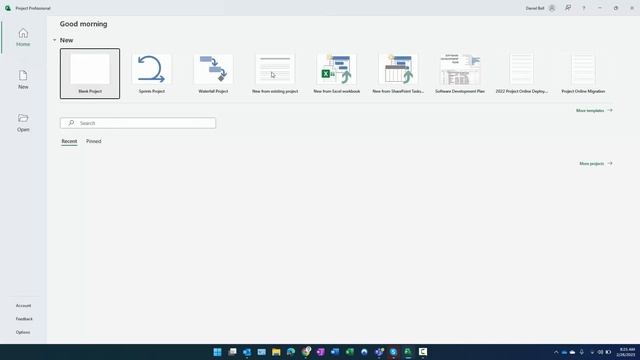Open Skype from the taskbar

pos(393,352)
